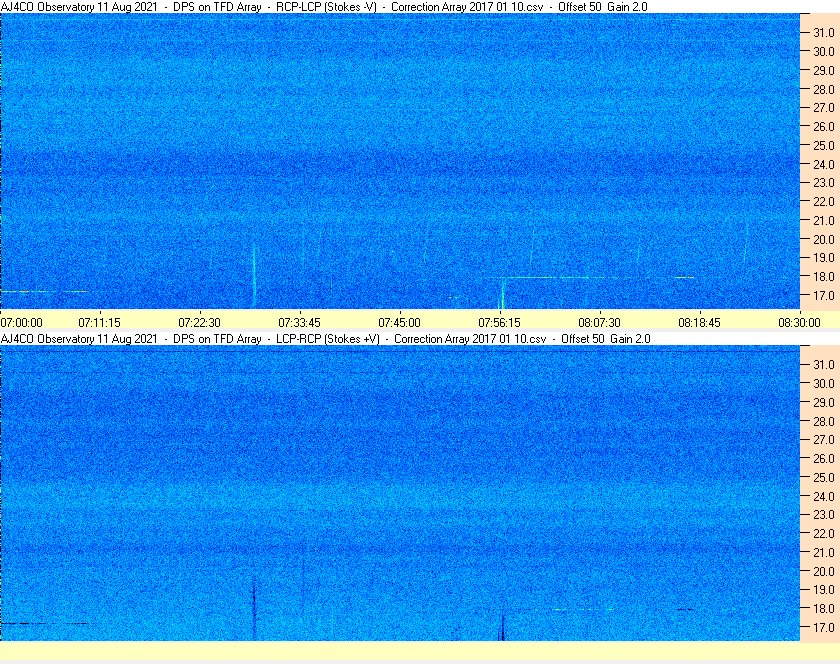
Task: Click 22.0 on the Stokes -V frequency axis
Action: click(824, 202)
